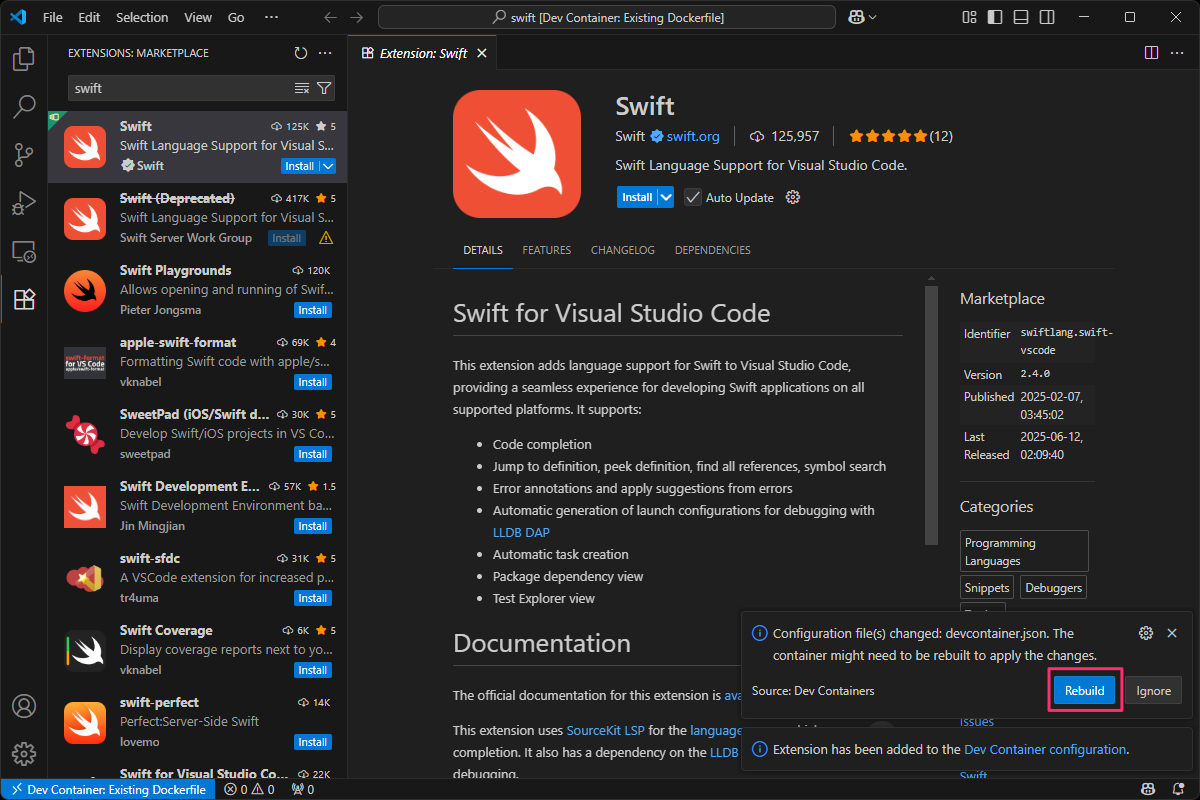Open the Source Control view
This screenshot has width=1200, height=800.
[24, 155]
